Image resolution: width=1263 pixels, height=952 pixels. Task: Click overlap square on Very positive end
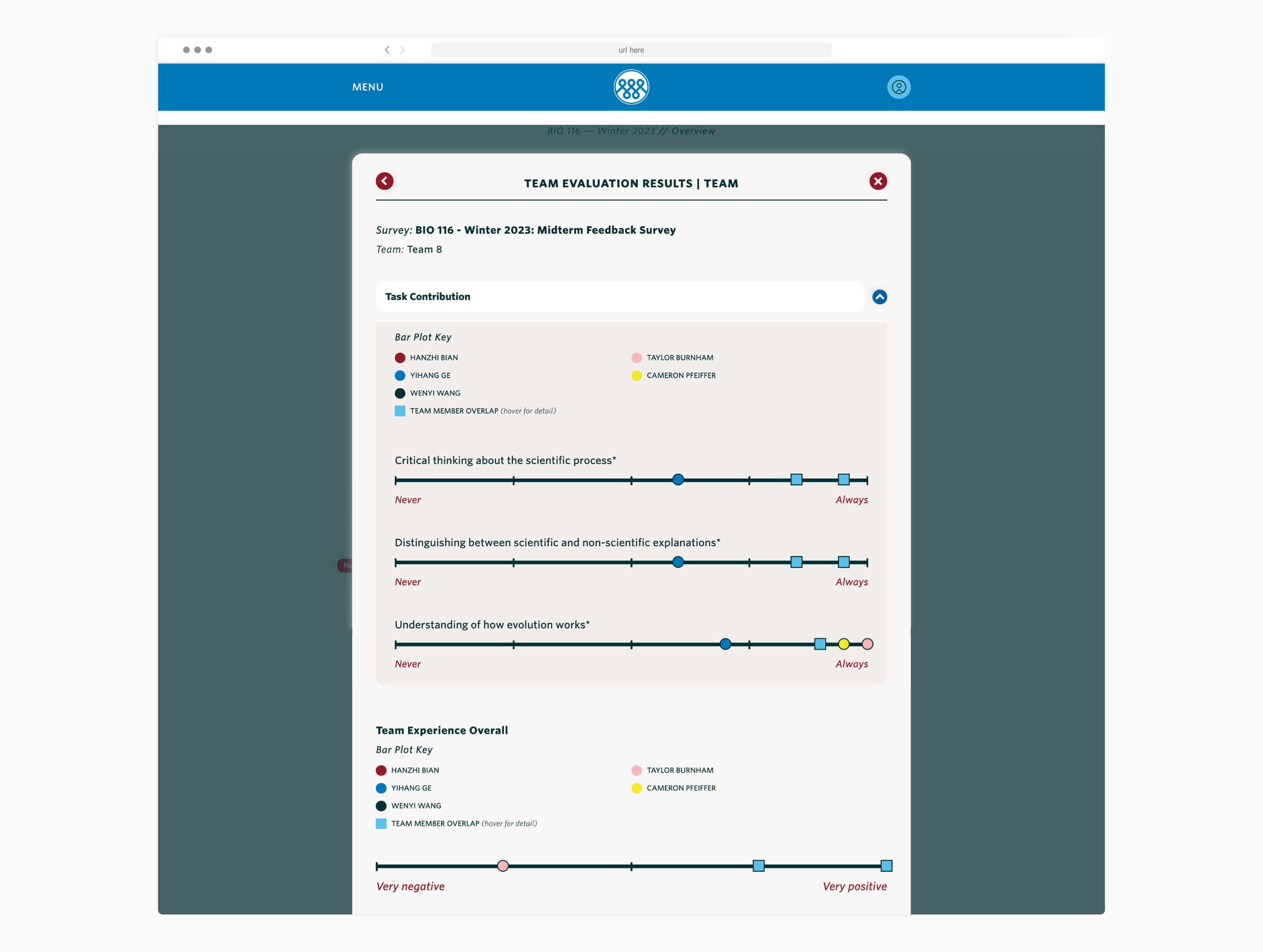click(x=886, y=866)
